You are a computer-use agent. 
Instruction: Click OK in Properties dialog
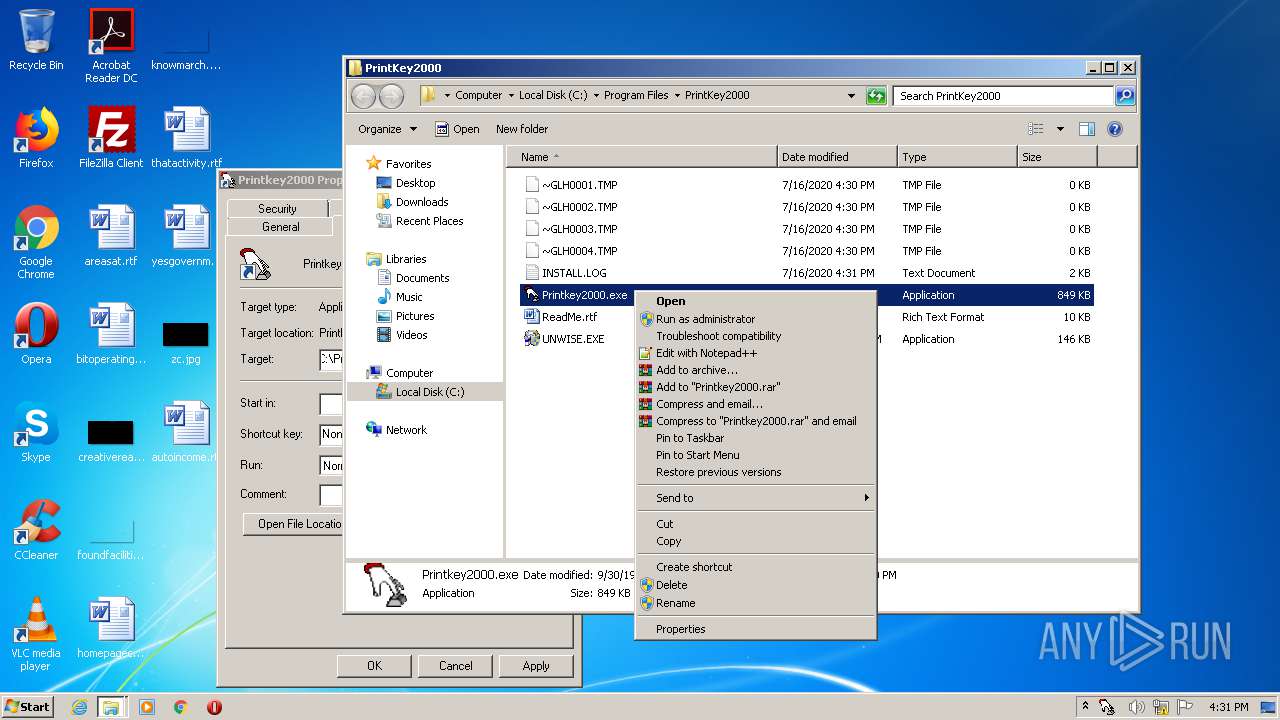click(x=374, y=666)
